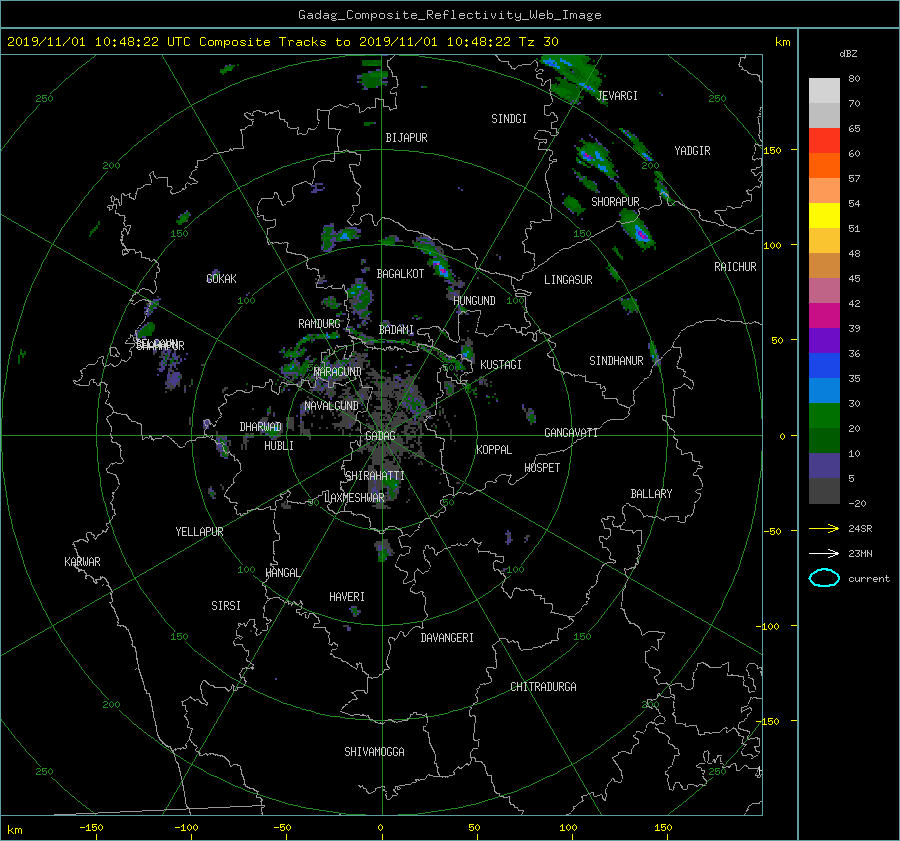The width and height of the screenshot is (900, 841).
Task: Click the storm cell northeast of BAGALKOT
Action: 439,262
